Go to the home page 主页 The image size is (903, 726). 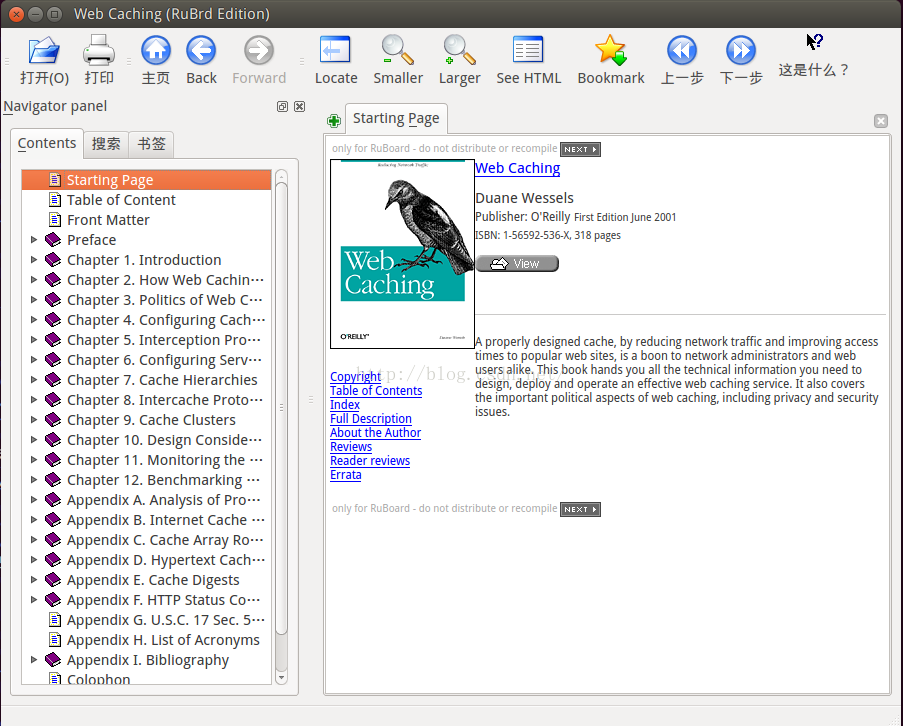pyautogui.click(x=155, y=60)
